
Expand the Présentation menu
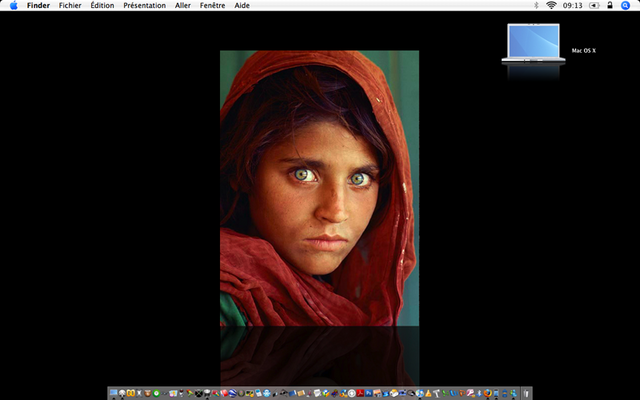pyautogui.click(x=144, y=6)
